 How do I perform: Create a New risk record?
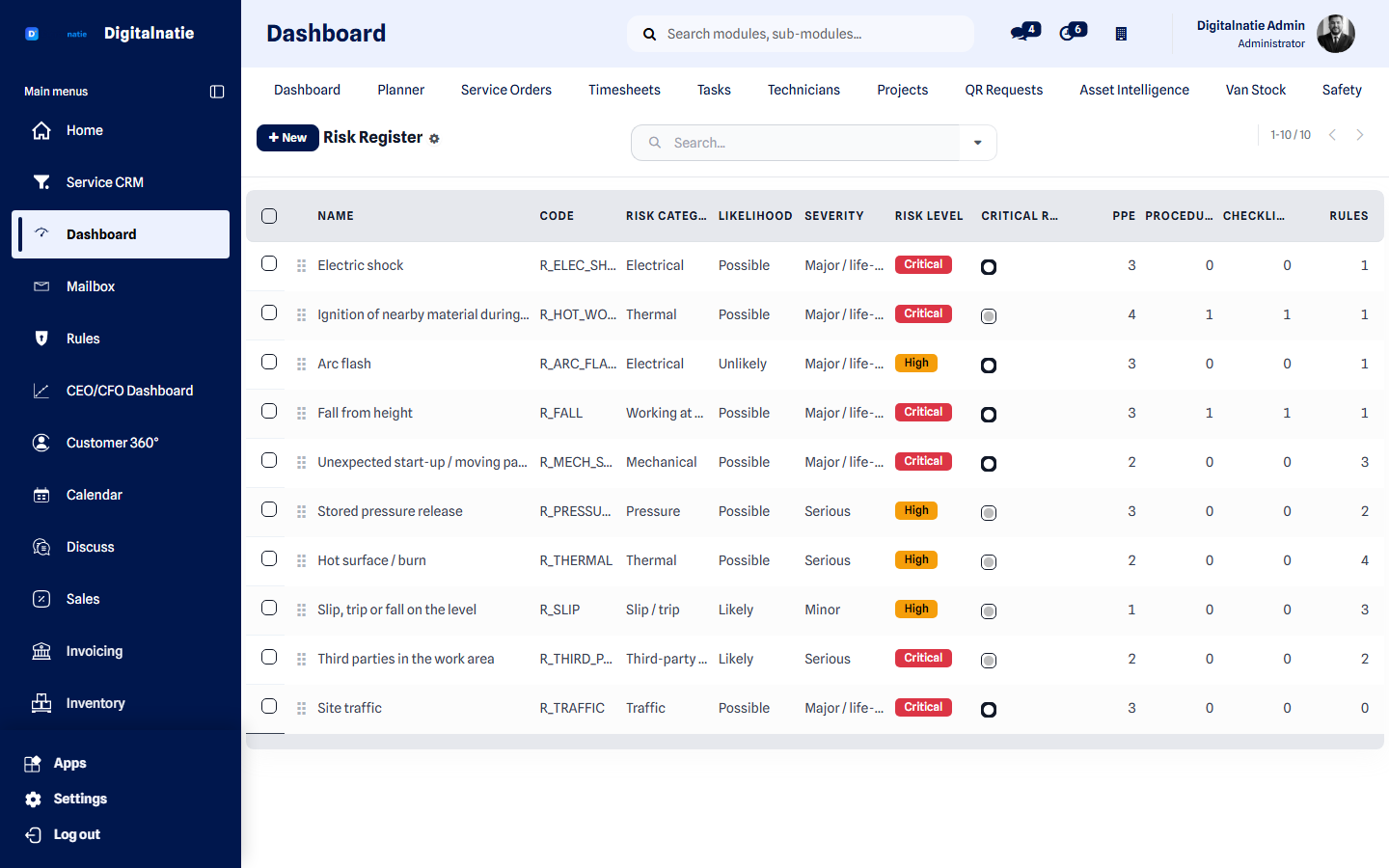[x=287, y=138]
